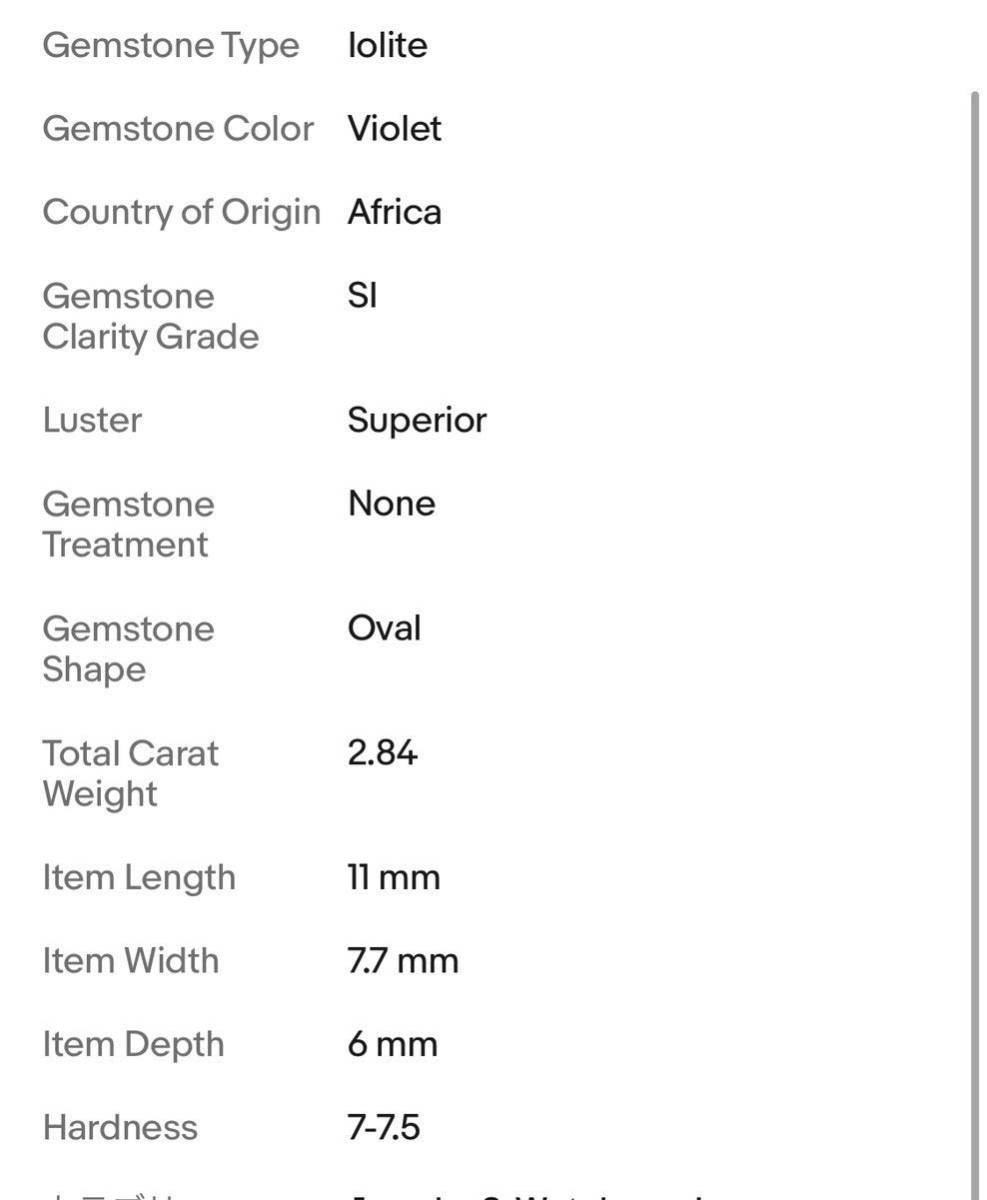Select the 11 mm item length value
Screen dimensions: 987x1200
pos(393,878)
